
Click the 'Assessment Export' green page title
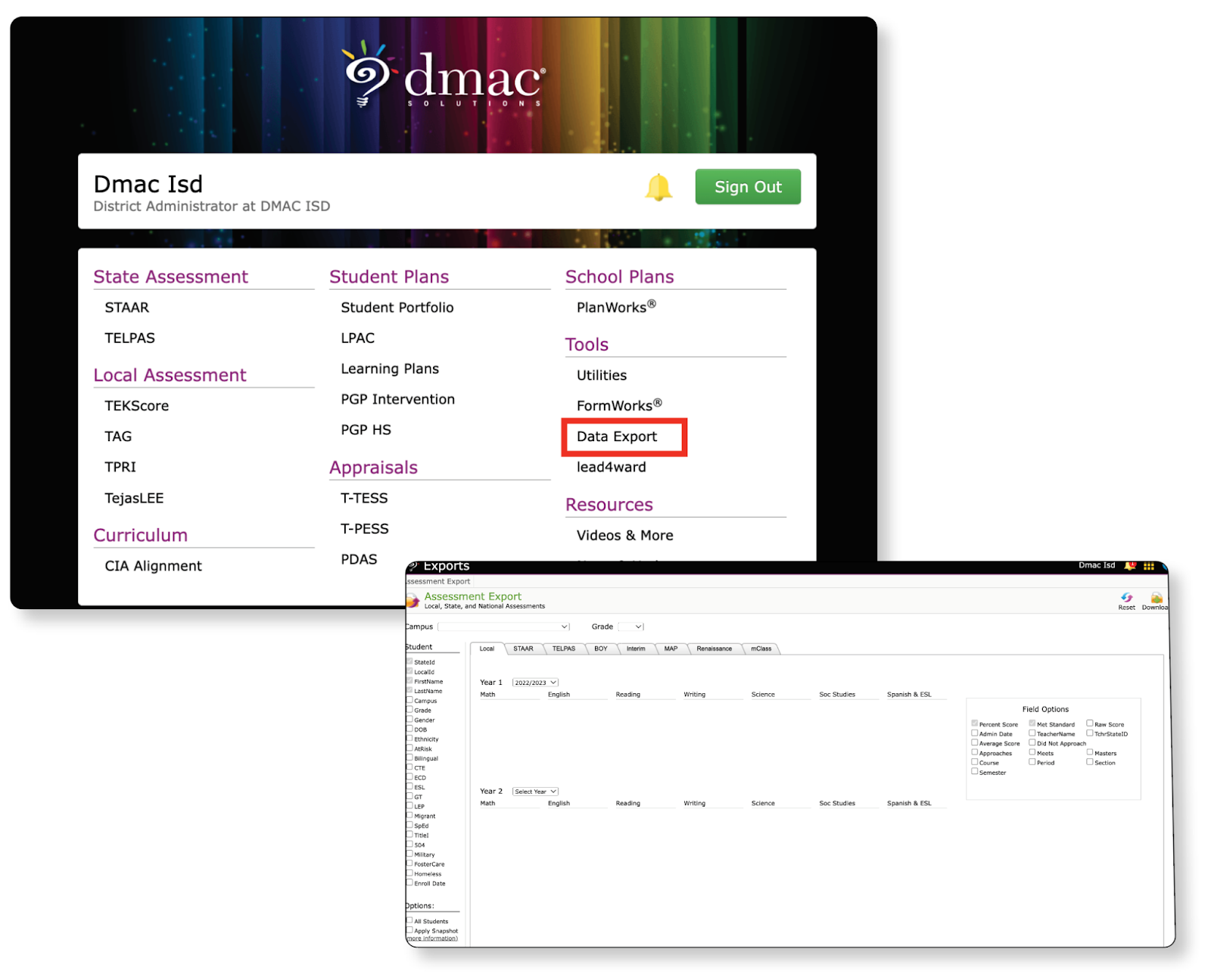473,596
